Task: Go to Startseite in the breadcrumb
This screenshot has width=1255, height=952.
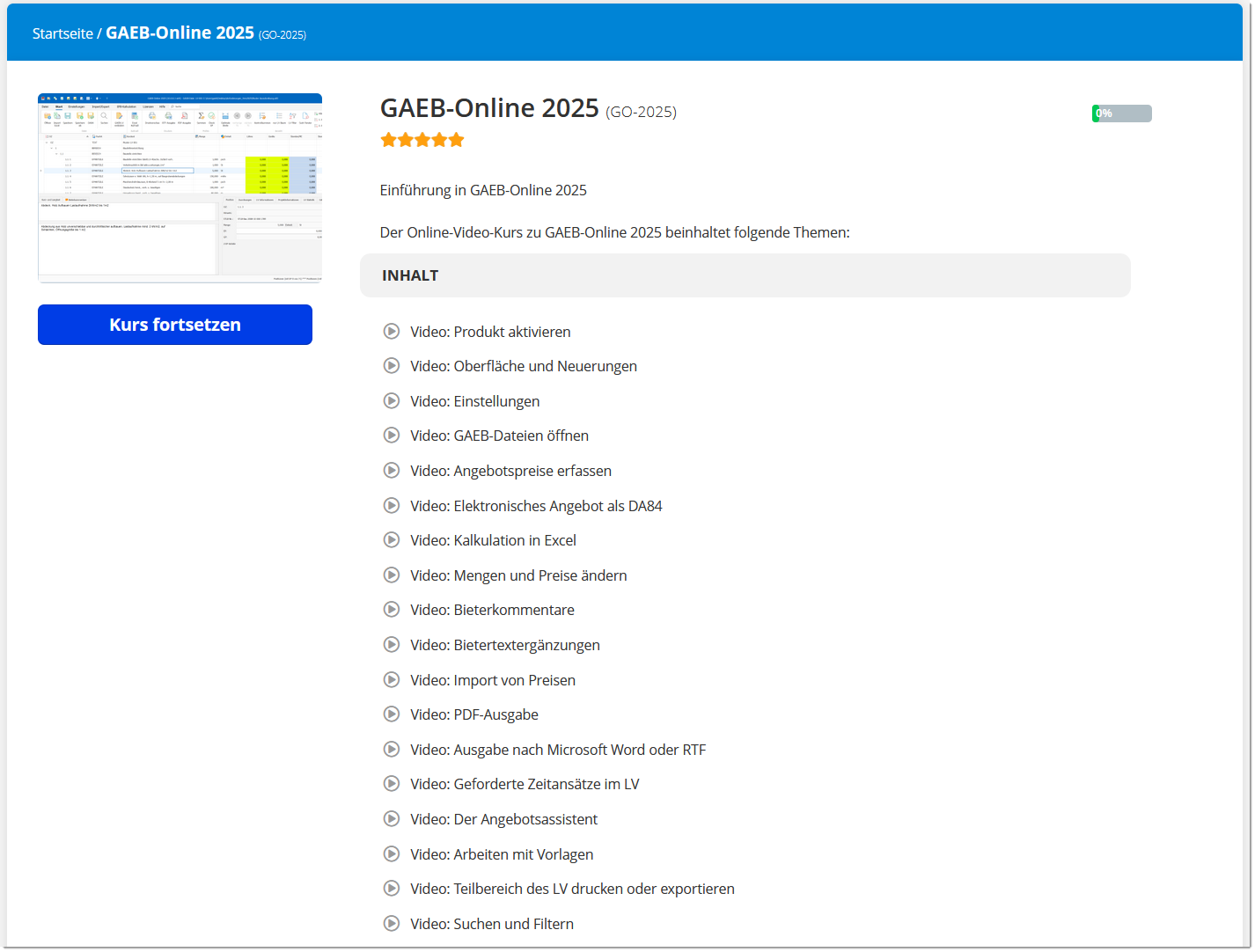Action: 62,33
